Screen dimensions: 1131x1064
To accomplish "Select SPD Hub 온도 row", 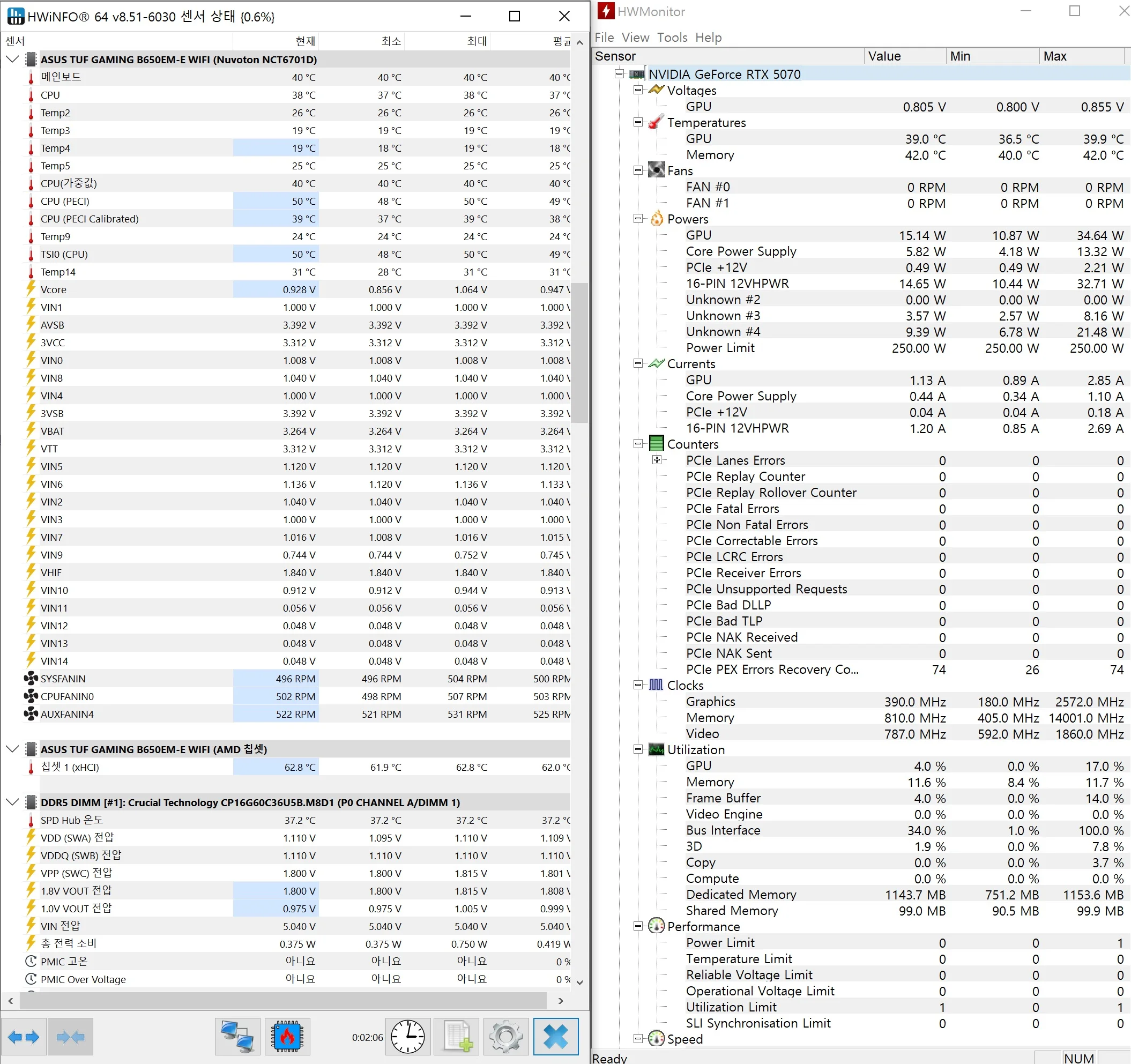I will pos(296,820).
